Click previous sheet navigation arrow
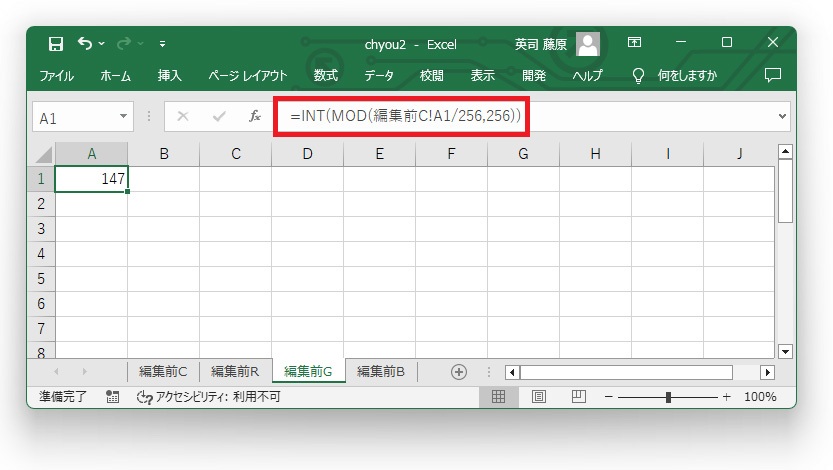Screen dimensions: 833x470 [56, 372]
